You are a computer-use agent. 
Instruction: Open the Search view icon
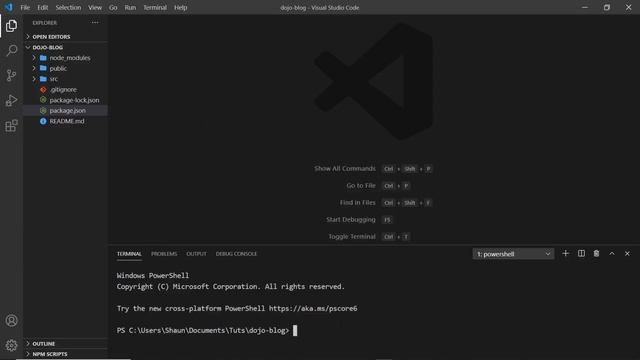click(11, 51)
